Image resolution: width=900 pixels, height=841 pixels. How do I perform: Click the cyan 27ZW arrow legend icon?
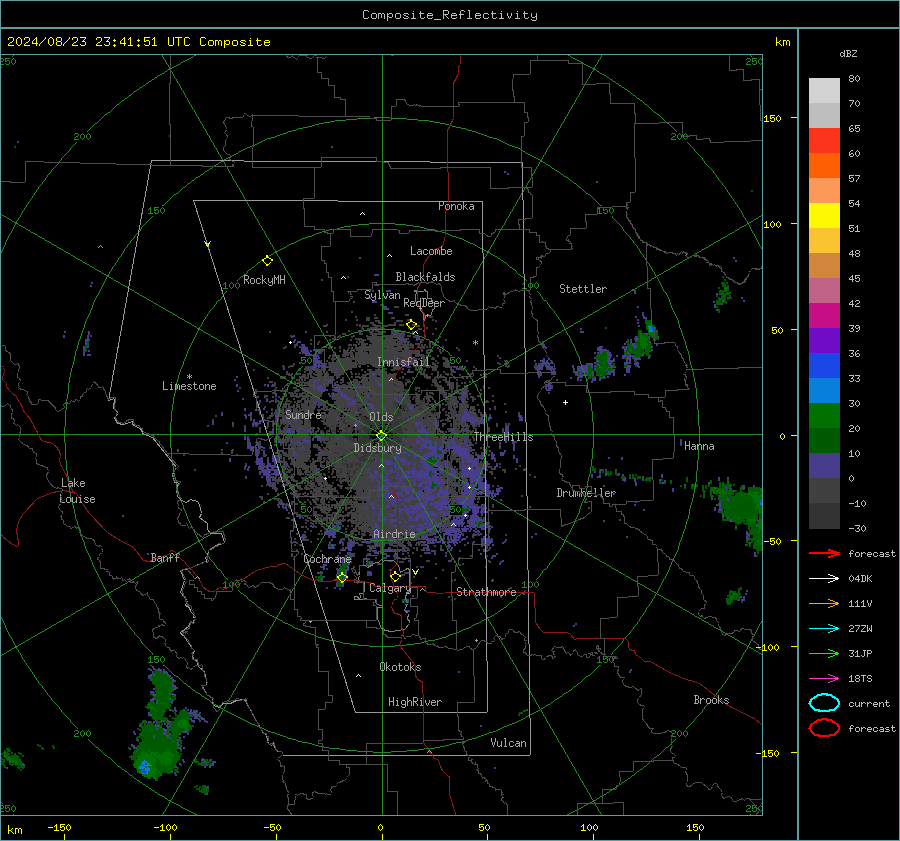coord(824,629)
